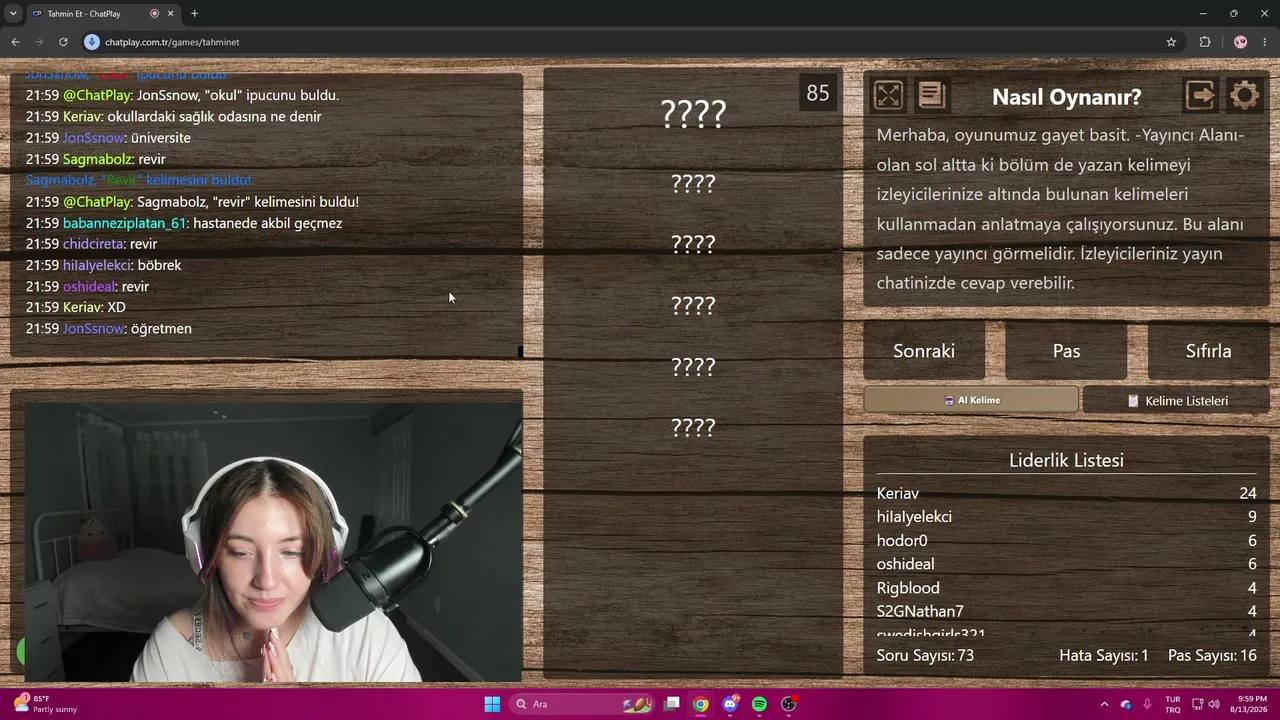Open the clock showing 9:59 PM
Image resolution: width=1280 pixels, height=720 pixels.
coord(1252,704)
